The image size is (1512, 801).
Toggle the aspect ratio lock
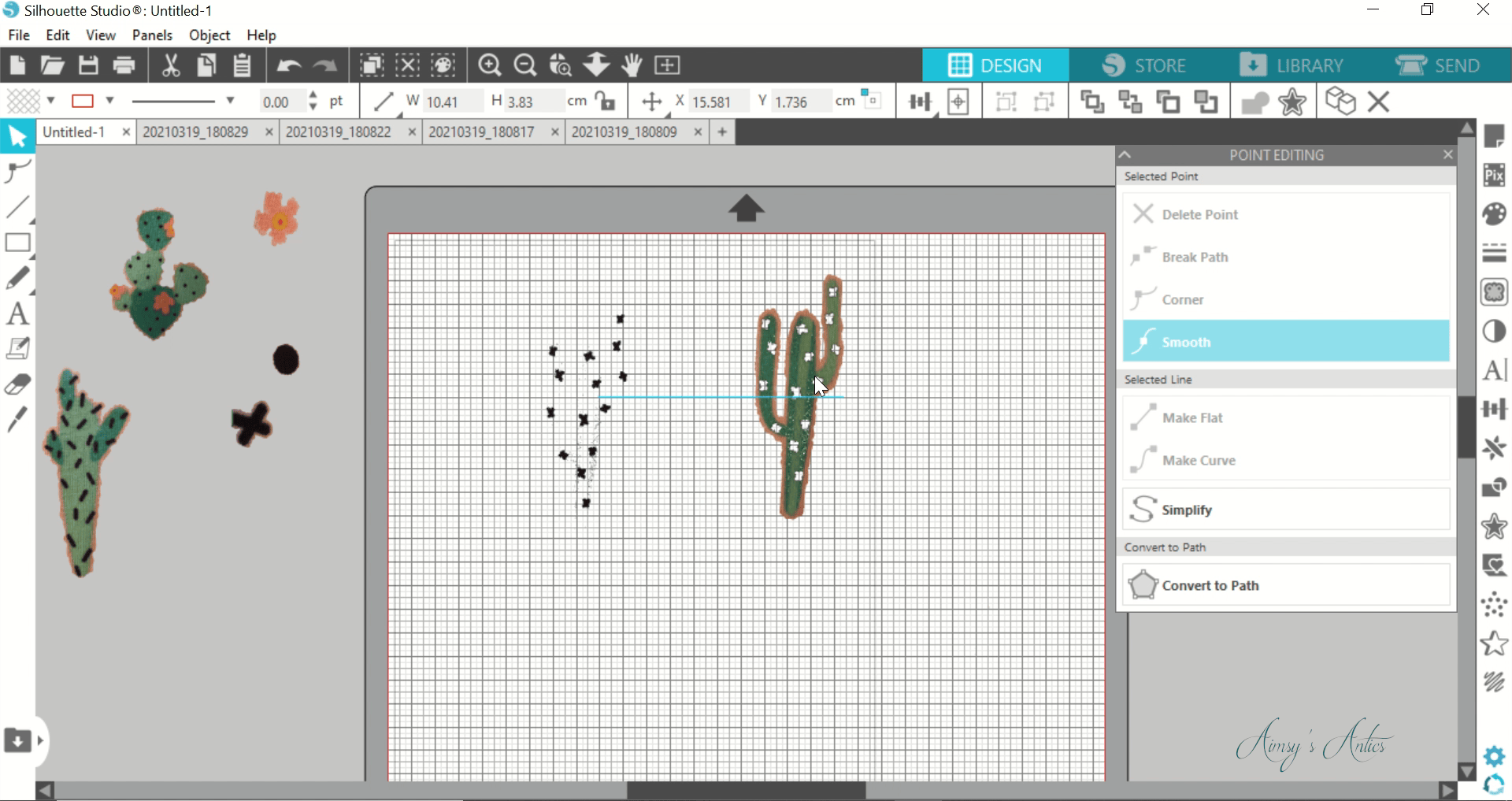(605, 101)
